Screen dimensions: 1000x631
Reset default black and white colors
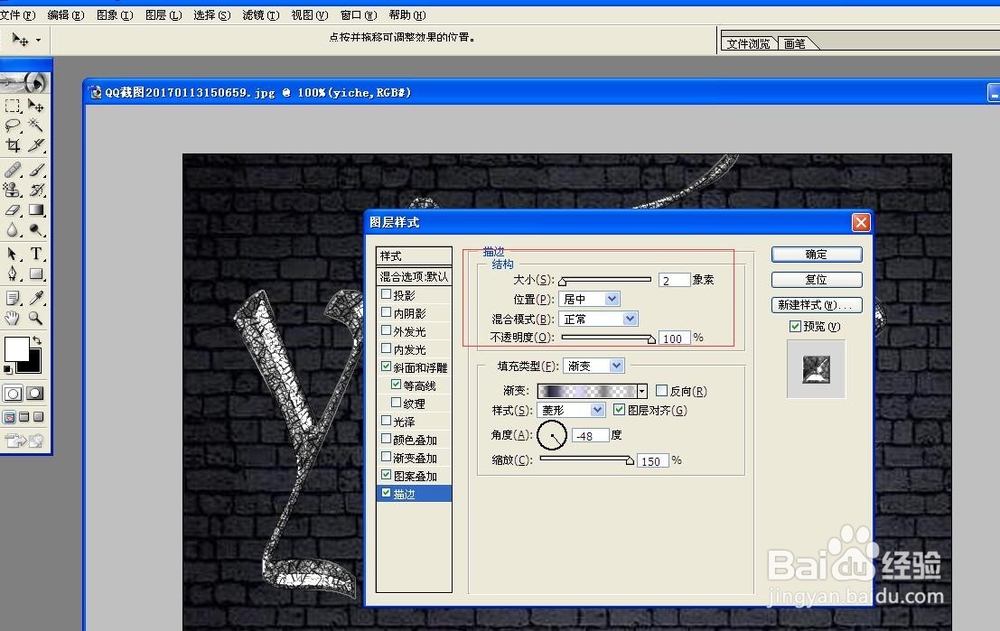8,369
